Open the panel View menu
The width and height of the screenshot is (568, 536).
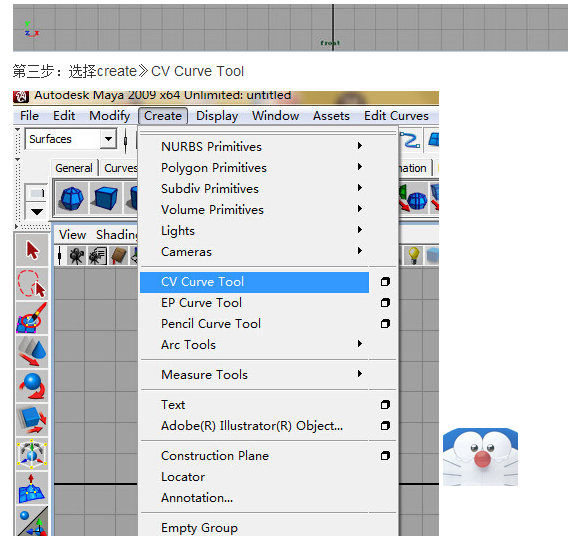point(72,235)
